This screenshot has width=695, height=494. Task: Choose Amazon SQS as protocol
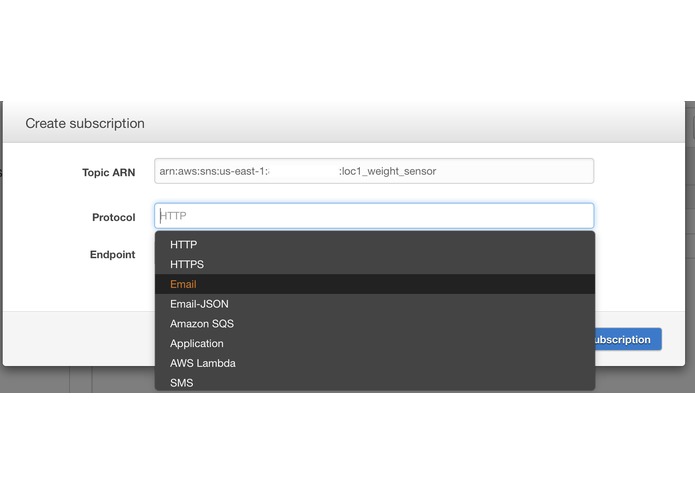[x=375, y=324]
